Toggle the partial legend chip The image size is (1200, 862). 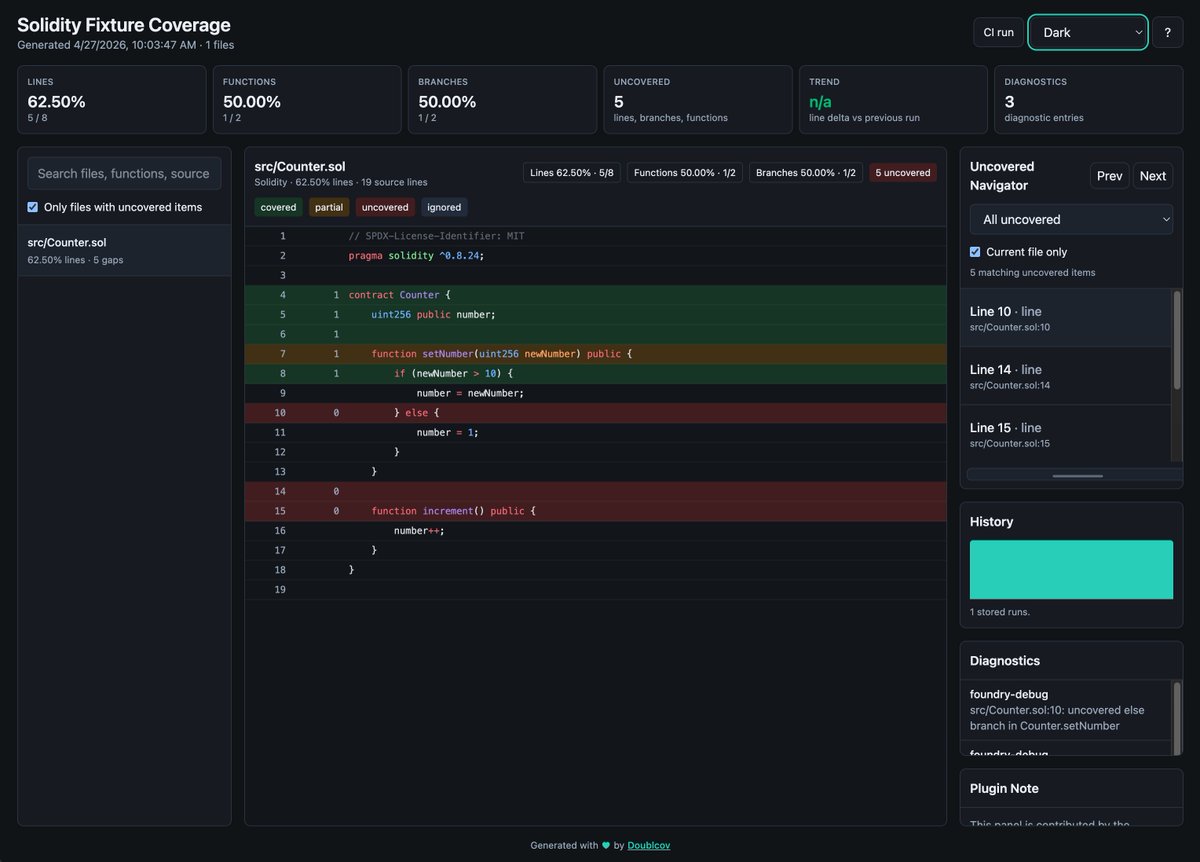(329, 207)
